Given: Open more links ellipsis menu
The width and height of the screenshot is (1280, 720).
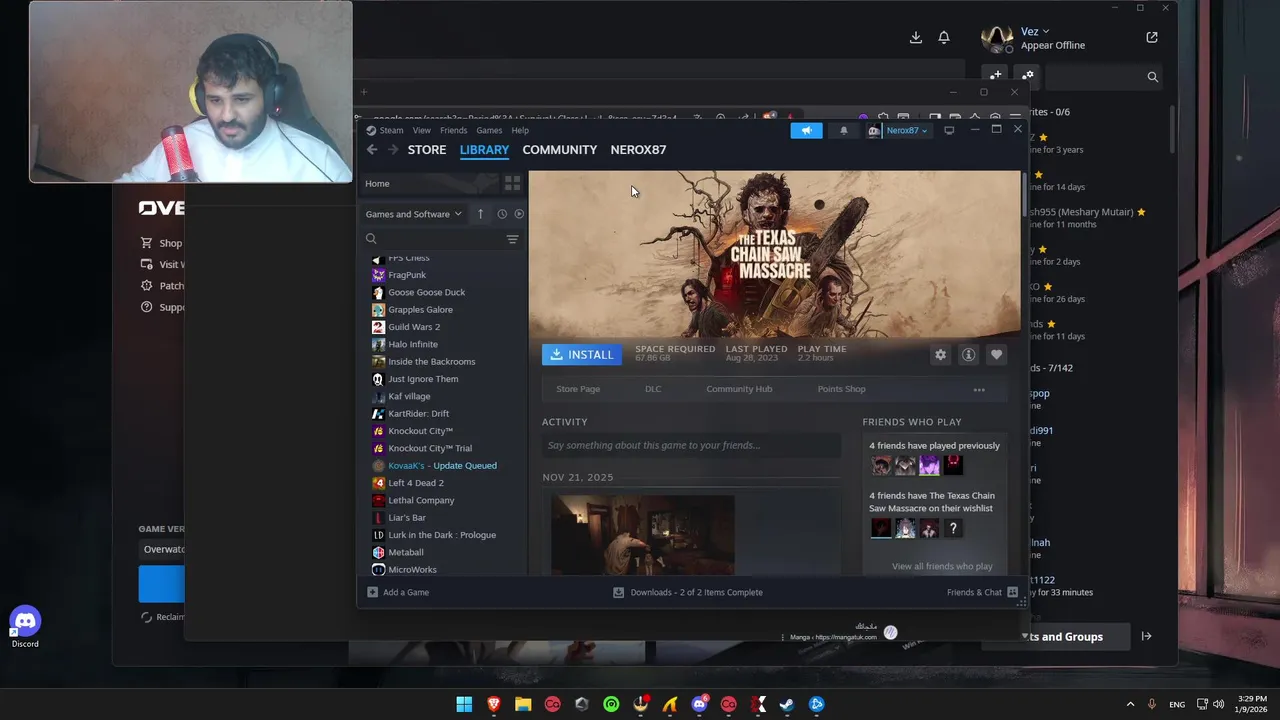Looking at the screenshot, I should (x=979, y=389).
